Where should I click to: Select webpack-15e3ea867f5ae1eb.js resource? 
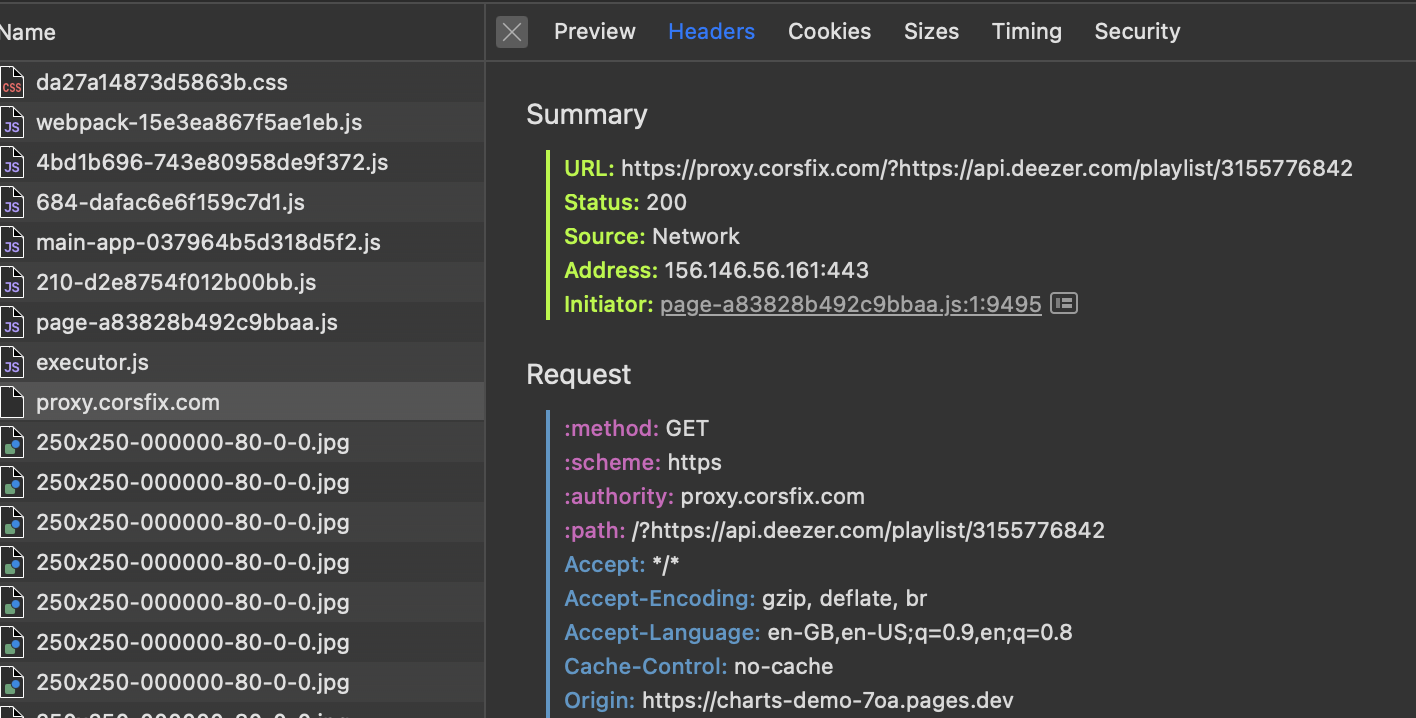click(x=242, y=122)
